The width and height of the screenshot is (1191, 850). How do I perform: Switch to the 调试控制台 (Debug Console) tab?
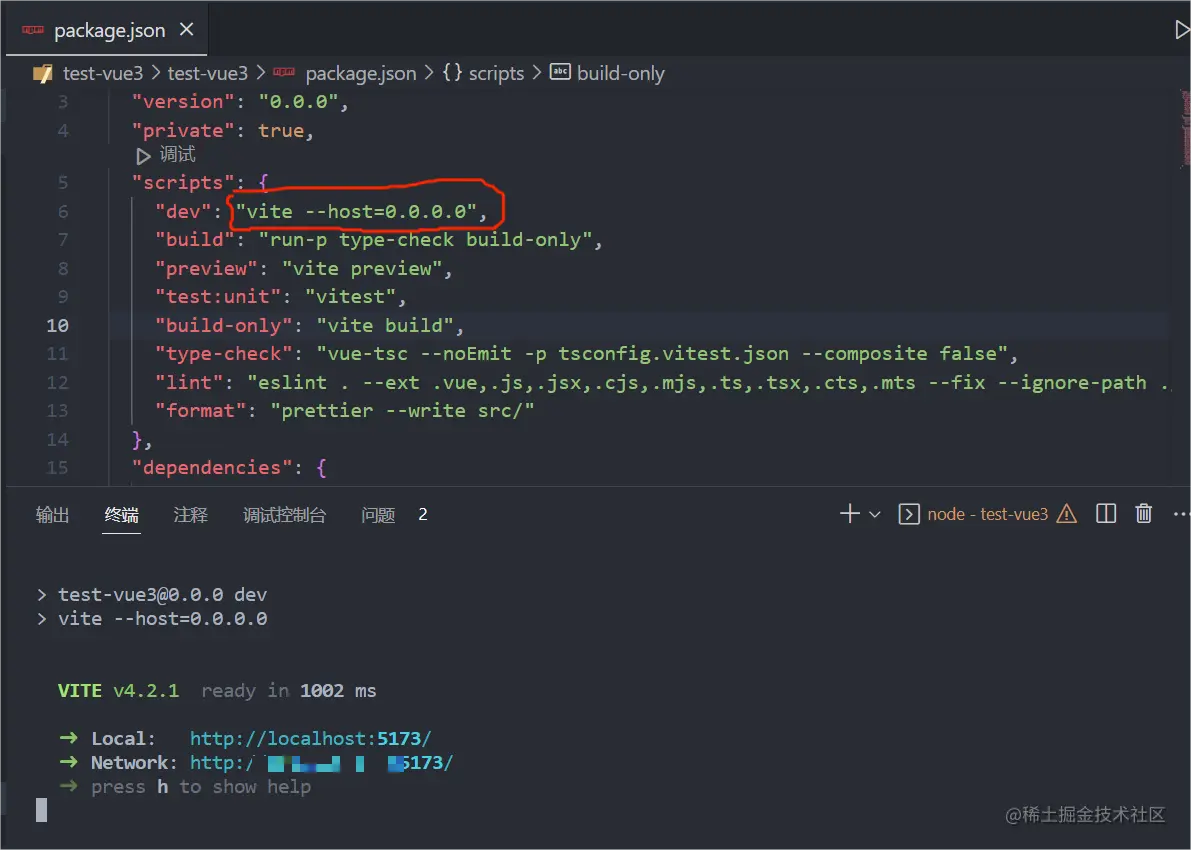click(x=284, y=514)
